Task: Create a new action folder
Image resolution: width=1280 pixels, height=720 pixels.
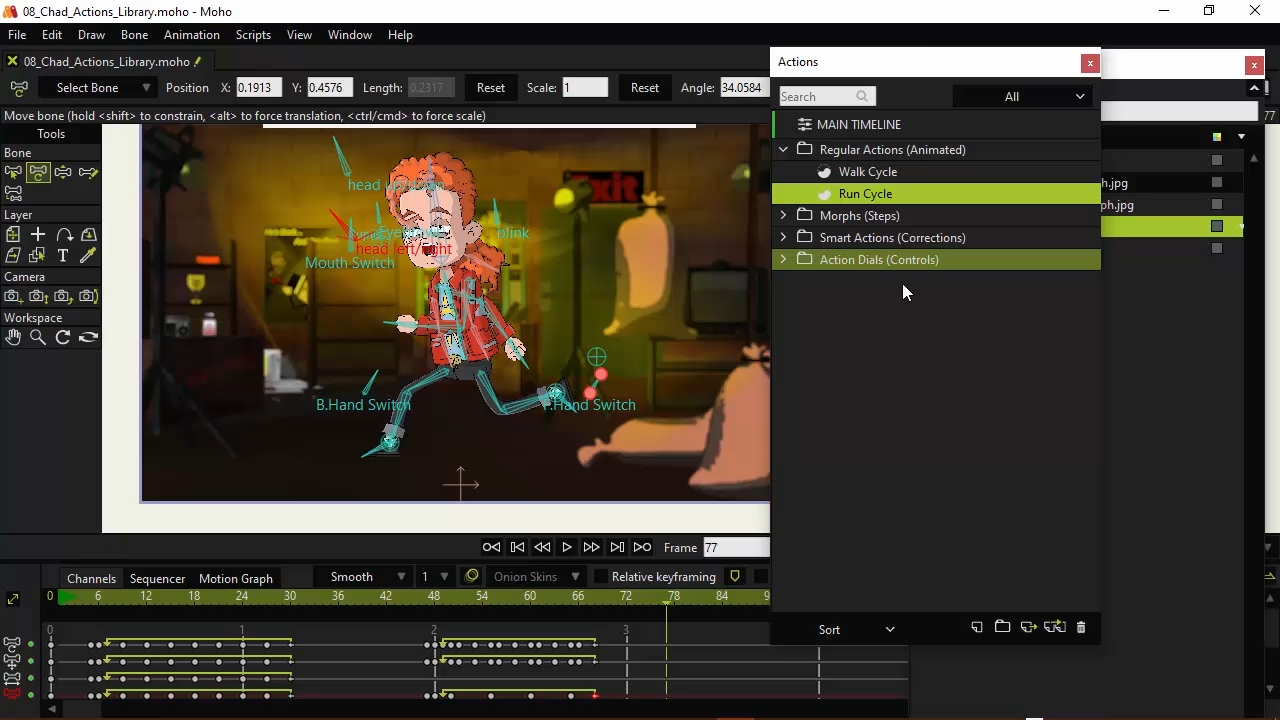Action: (x=1002, y=628)
